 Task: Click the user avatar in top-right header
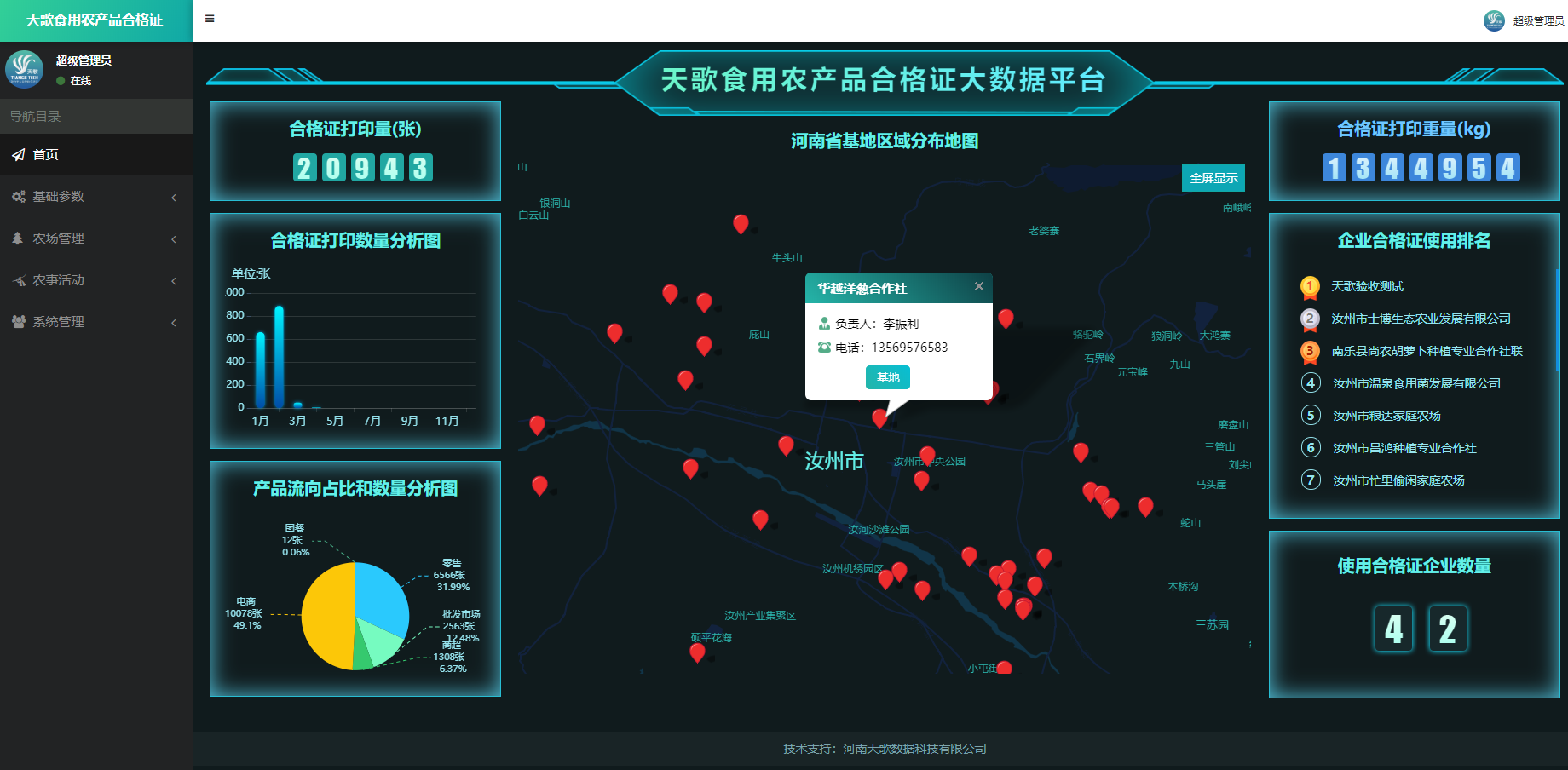click(1494, 20)
